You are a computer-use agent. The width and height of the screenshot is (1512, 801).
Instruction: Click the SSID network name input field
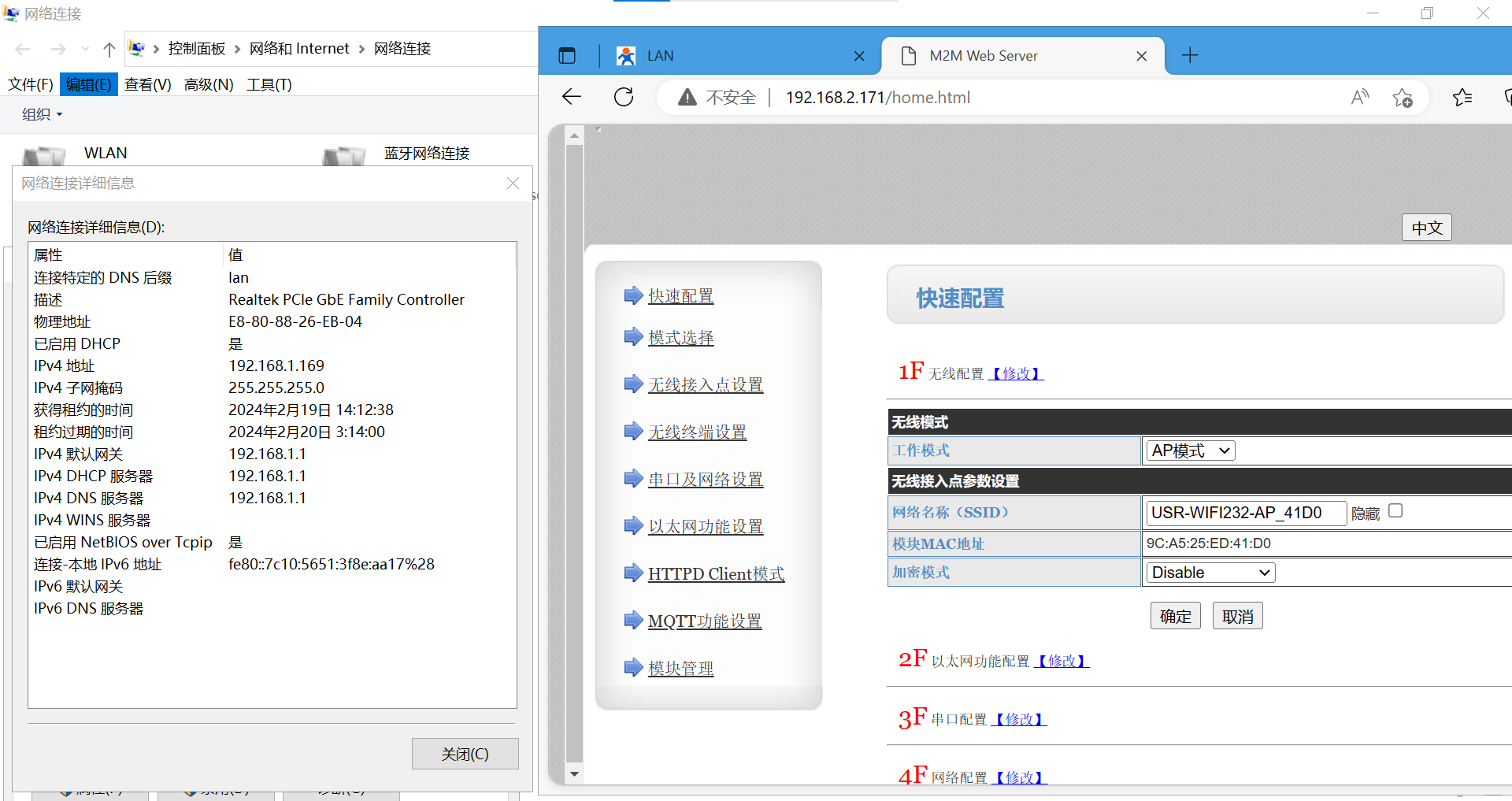pyautogui.click(x=1245, y=513)
